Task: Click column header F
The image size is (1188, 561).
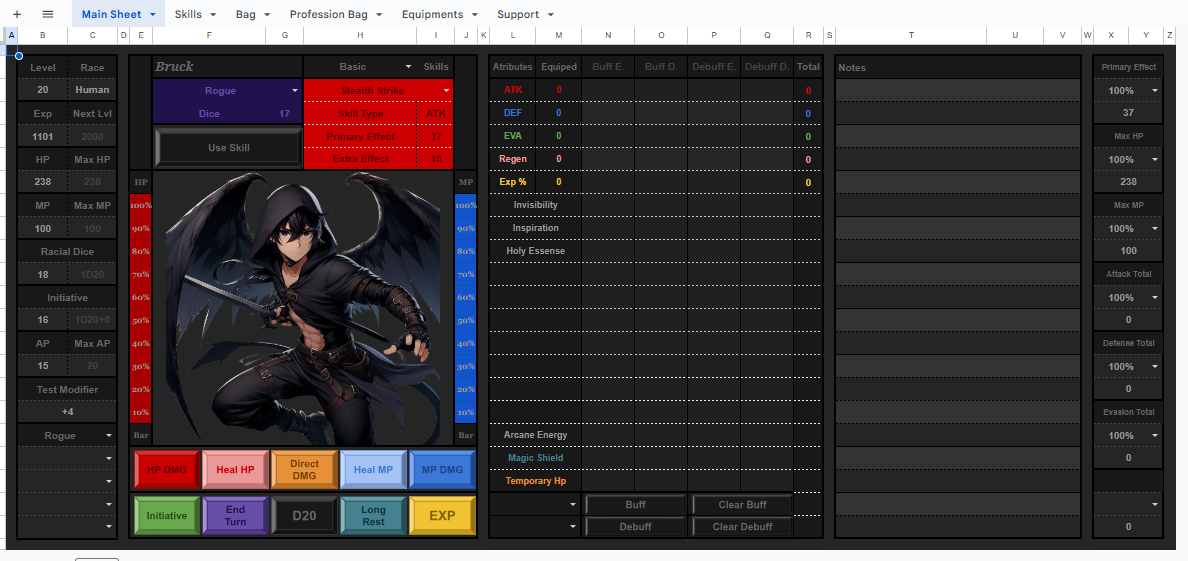Action: (x=208, y=36)
